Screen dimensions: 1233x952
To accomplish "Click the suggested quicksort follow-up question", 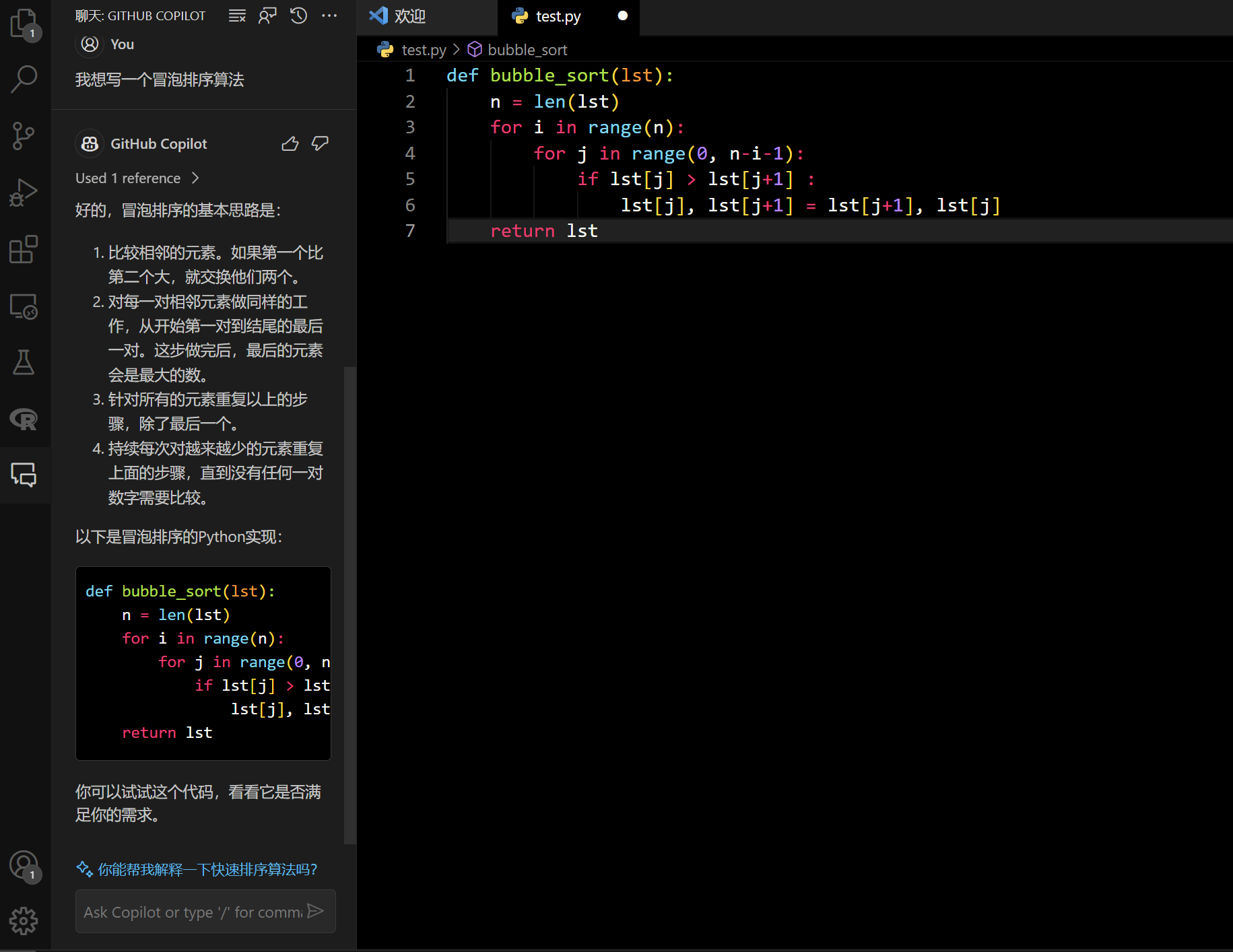I will (x=207, y=869).
